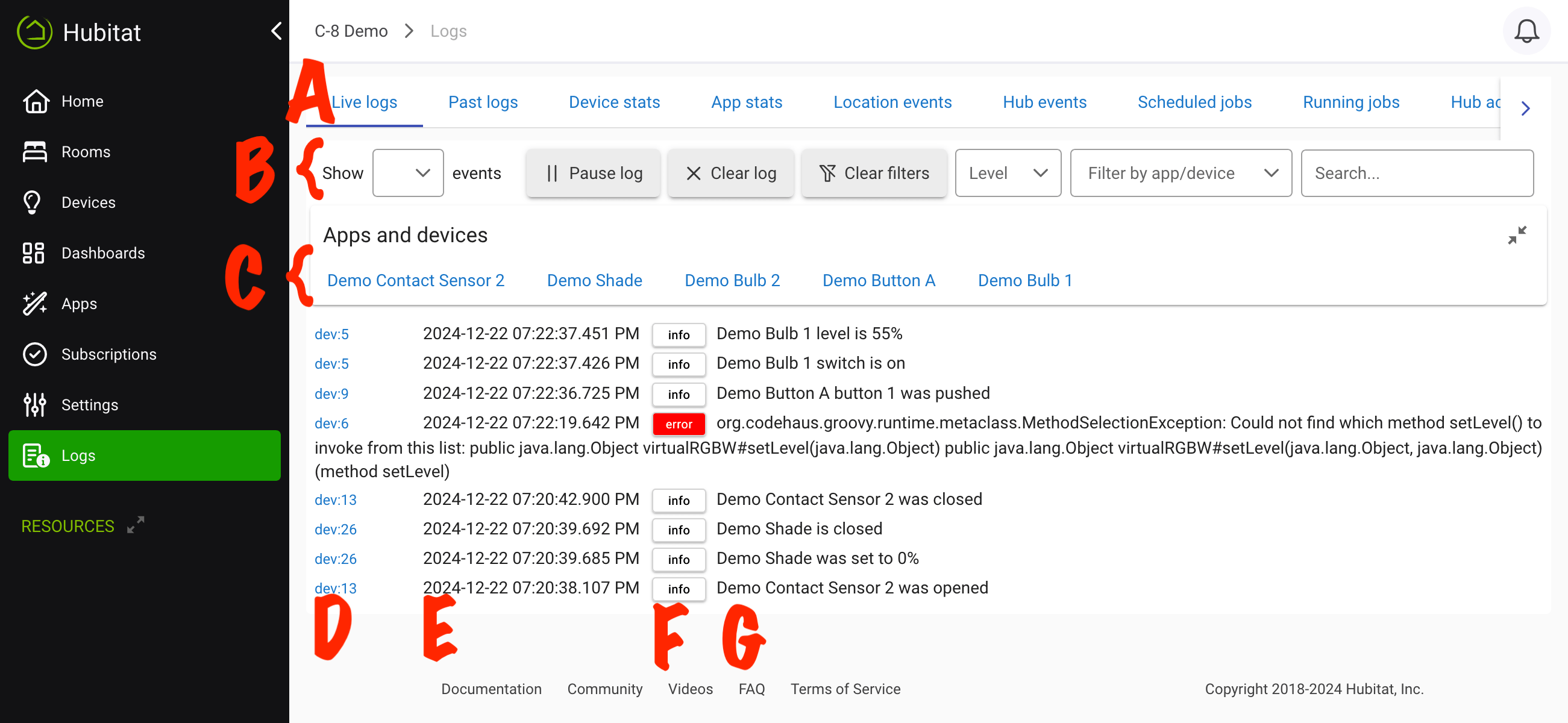Click the RESOURCES expand arrows icon
Screen dimensions: 1568x723
(136, 525)
